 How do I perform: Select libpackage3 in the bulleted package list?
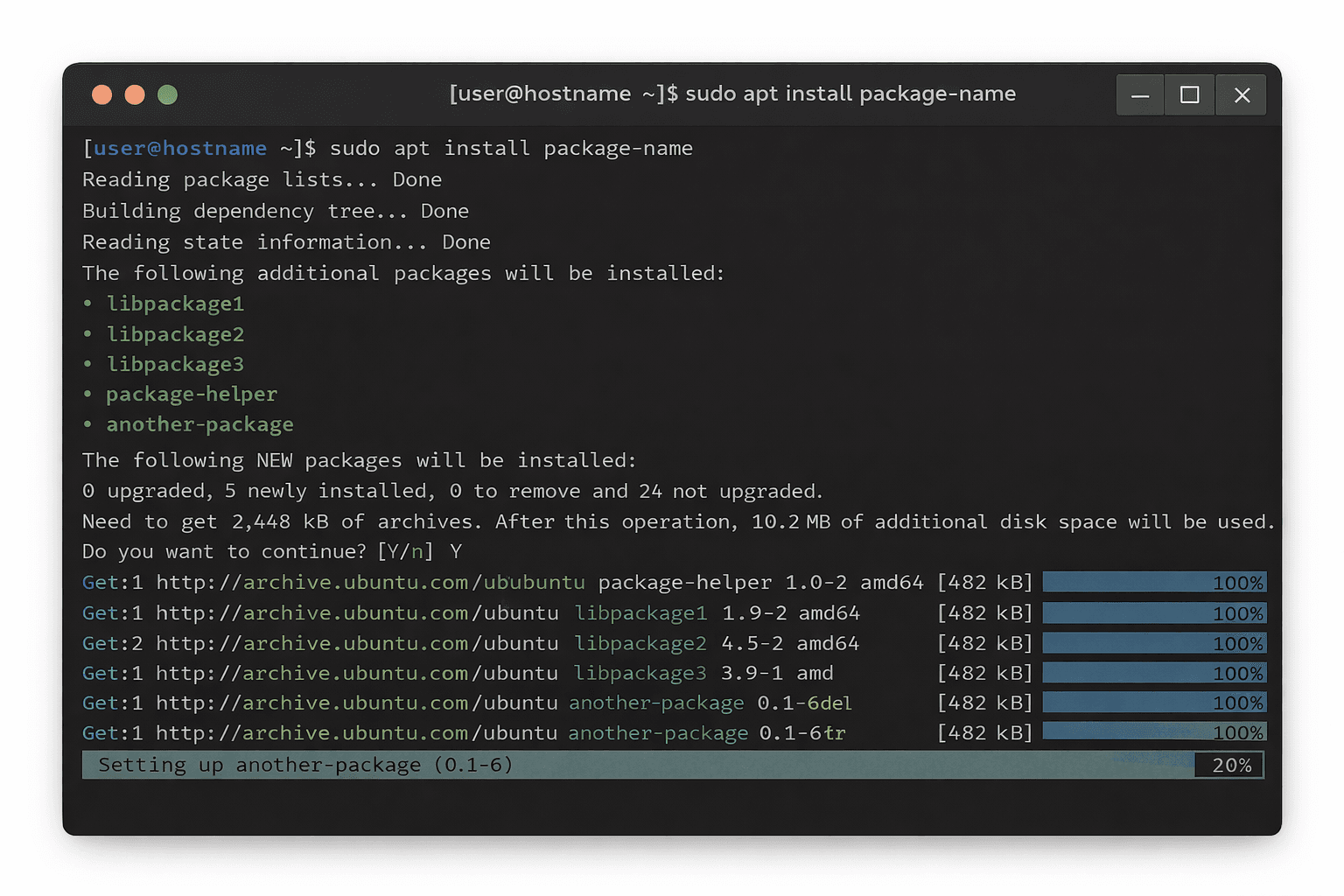[175, 364]
